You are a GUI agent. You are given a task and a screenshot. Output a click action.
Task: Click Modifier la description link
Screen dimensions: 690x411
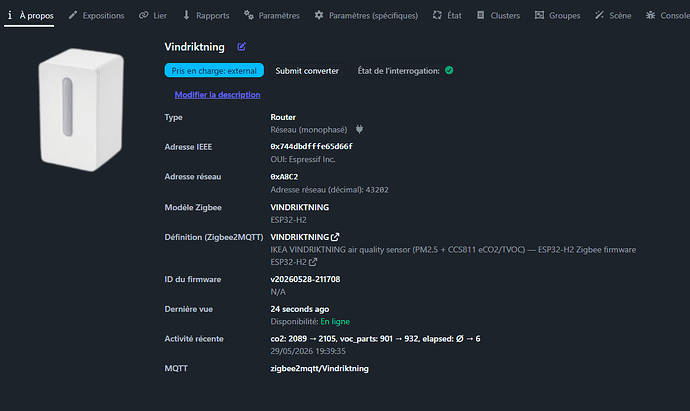[217, 95]
